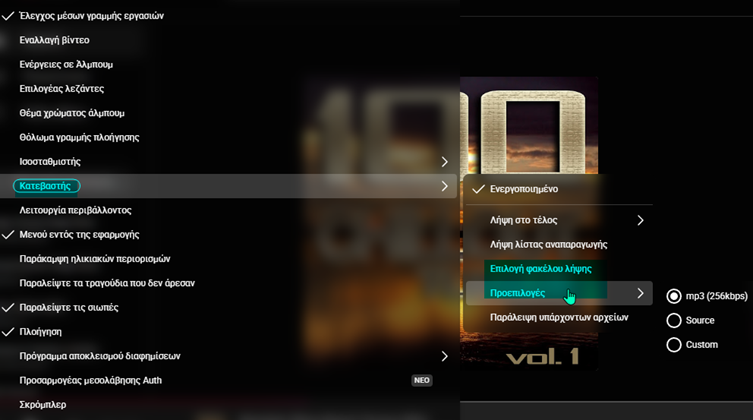
Task: Expand the Ισοσταθμιστής submenu arrow
Action: coord(445,162)
